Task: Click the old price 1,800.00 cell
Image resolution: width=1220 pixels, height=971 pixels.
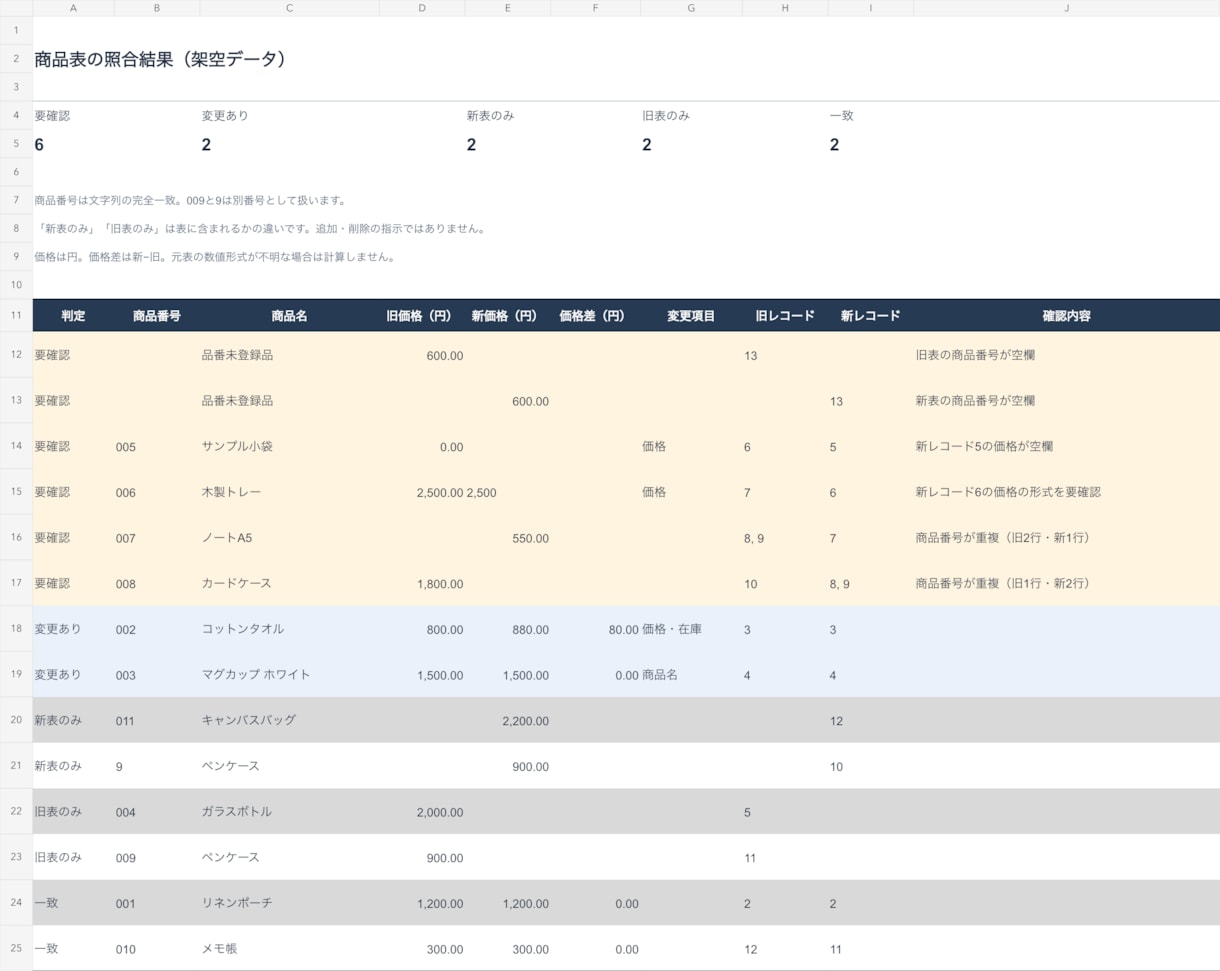Action: coord(422,583)
